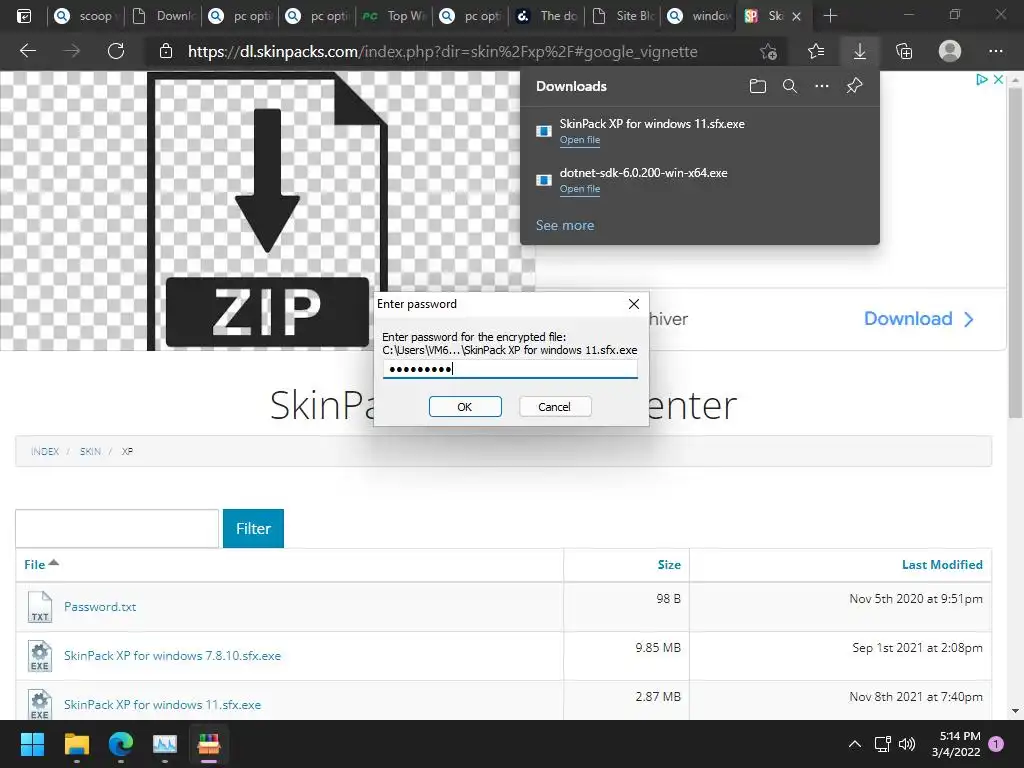Download SkinPack XP for windows 11.sfx.exe link
This screenshot has height=768, width=1024.
[162, 705]
